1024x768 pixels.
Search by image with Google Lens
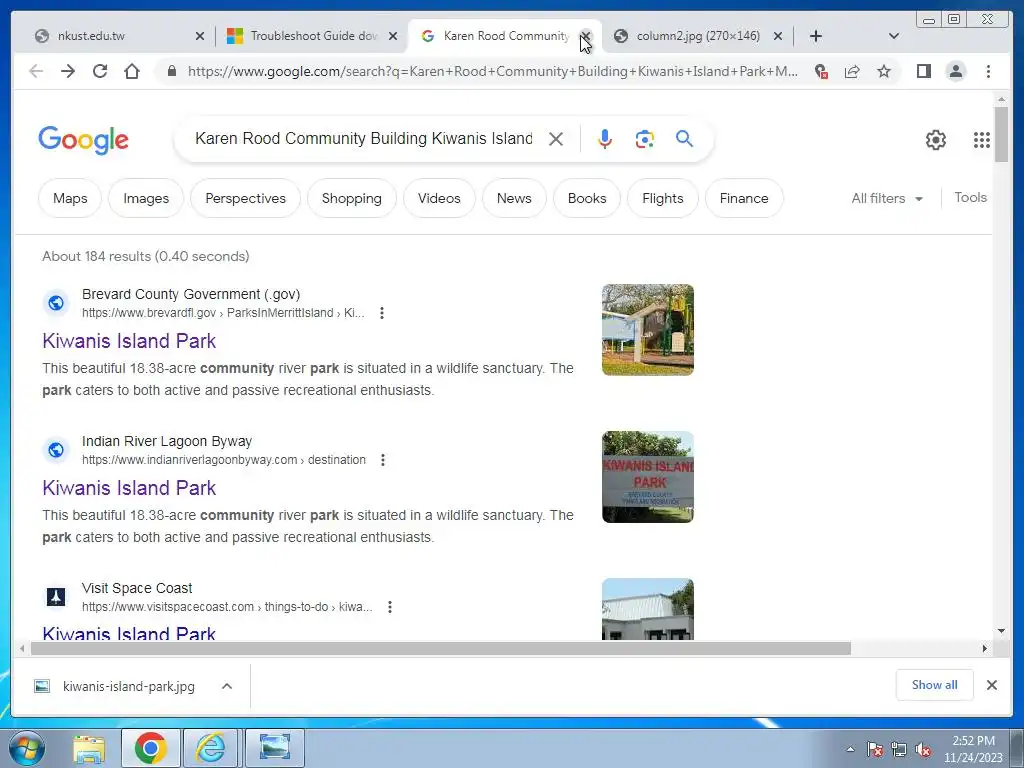coord(645,139)
